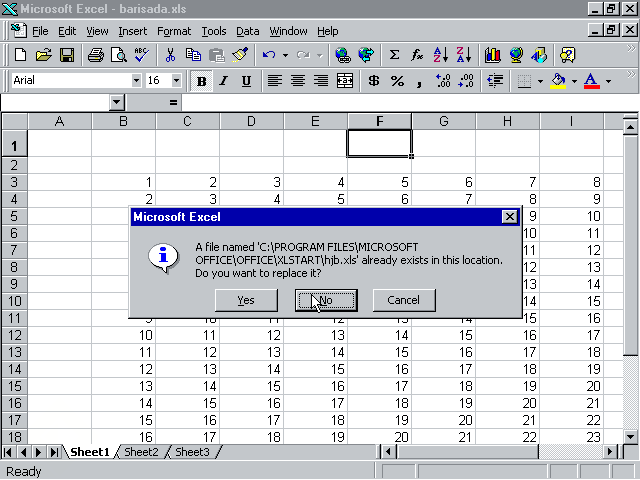
Task: Print the sheet with printer icon
Action: point(96,55)
